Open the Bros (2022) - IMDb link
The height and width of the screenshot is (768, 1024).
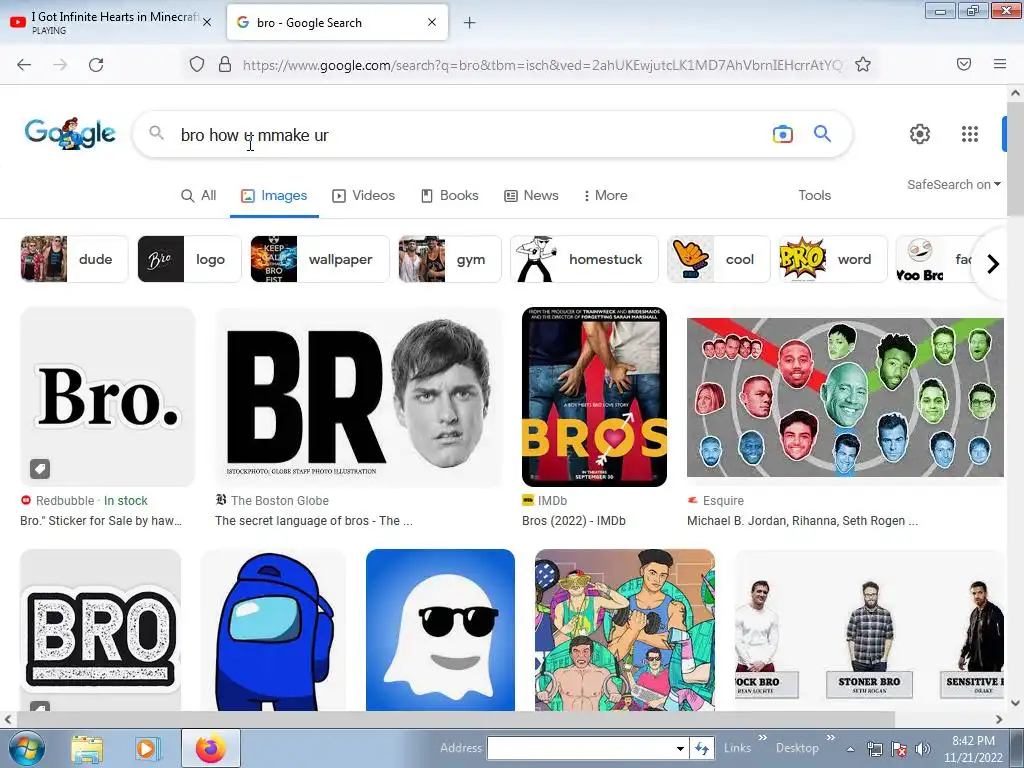point(573,521)
